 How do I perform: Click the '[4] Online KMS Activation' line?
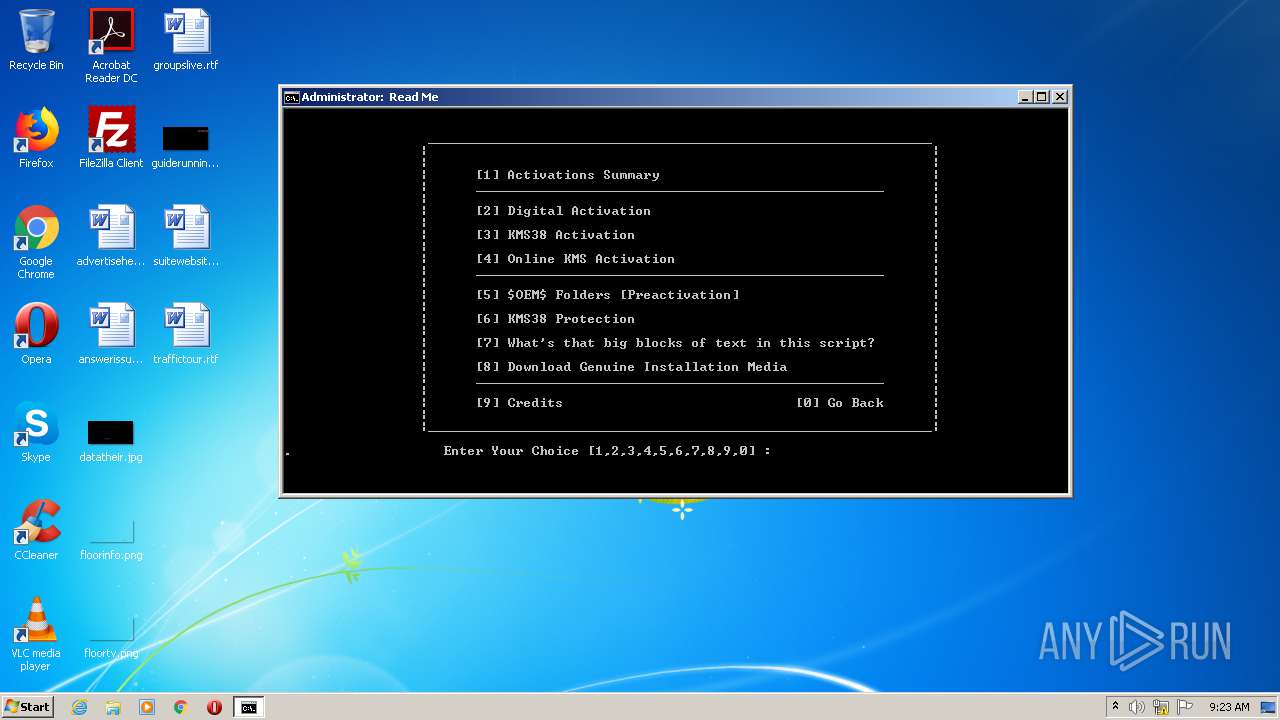tap(575, 259)
